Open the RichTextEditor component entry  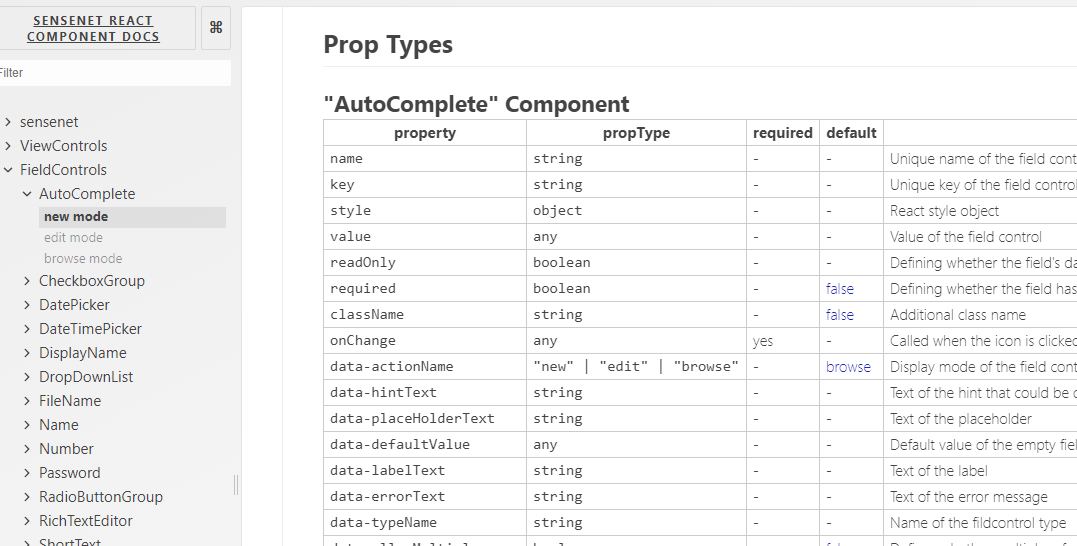pyautogui.click(x=85, y=521)
